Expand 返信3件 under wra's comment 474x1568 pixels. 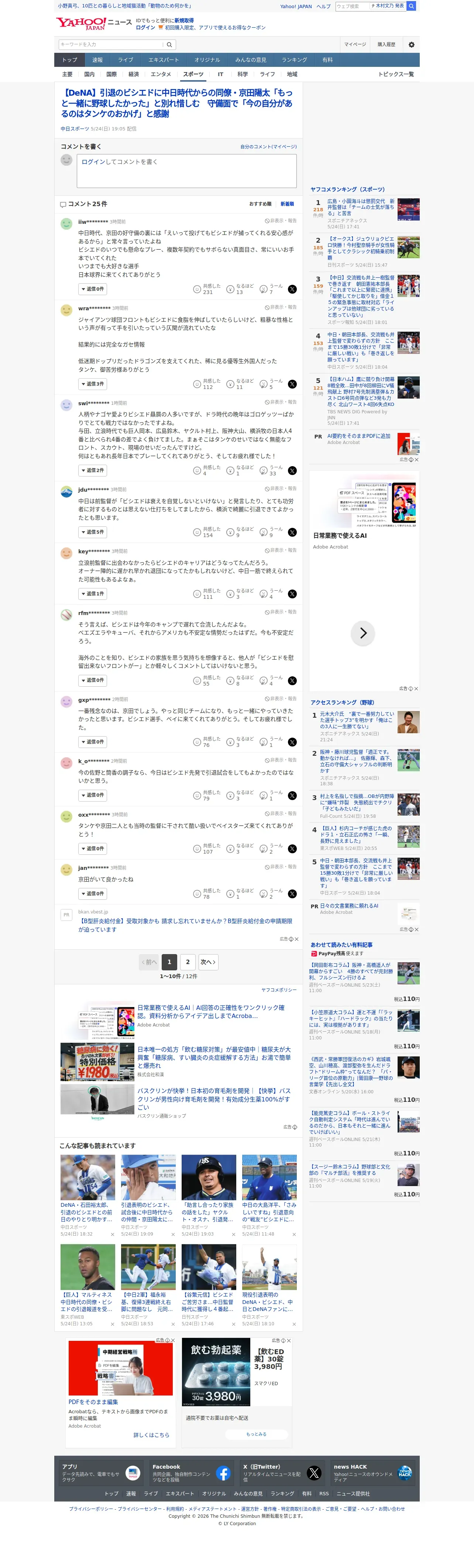tap(93, 384)
